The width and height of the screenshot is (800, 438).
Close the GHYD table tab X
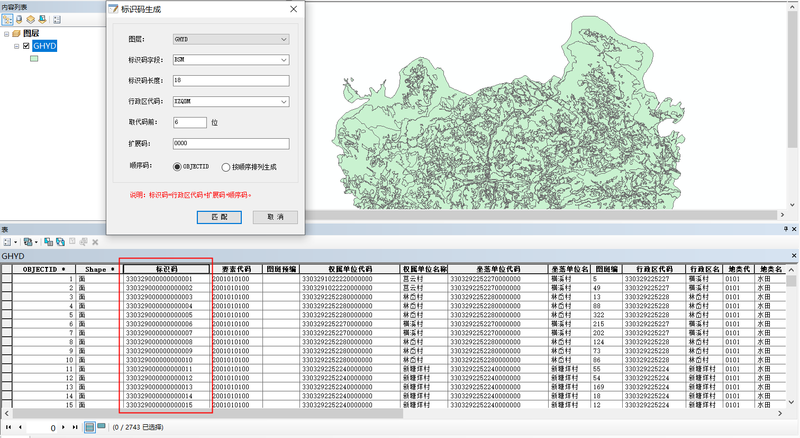click(794, 255)
